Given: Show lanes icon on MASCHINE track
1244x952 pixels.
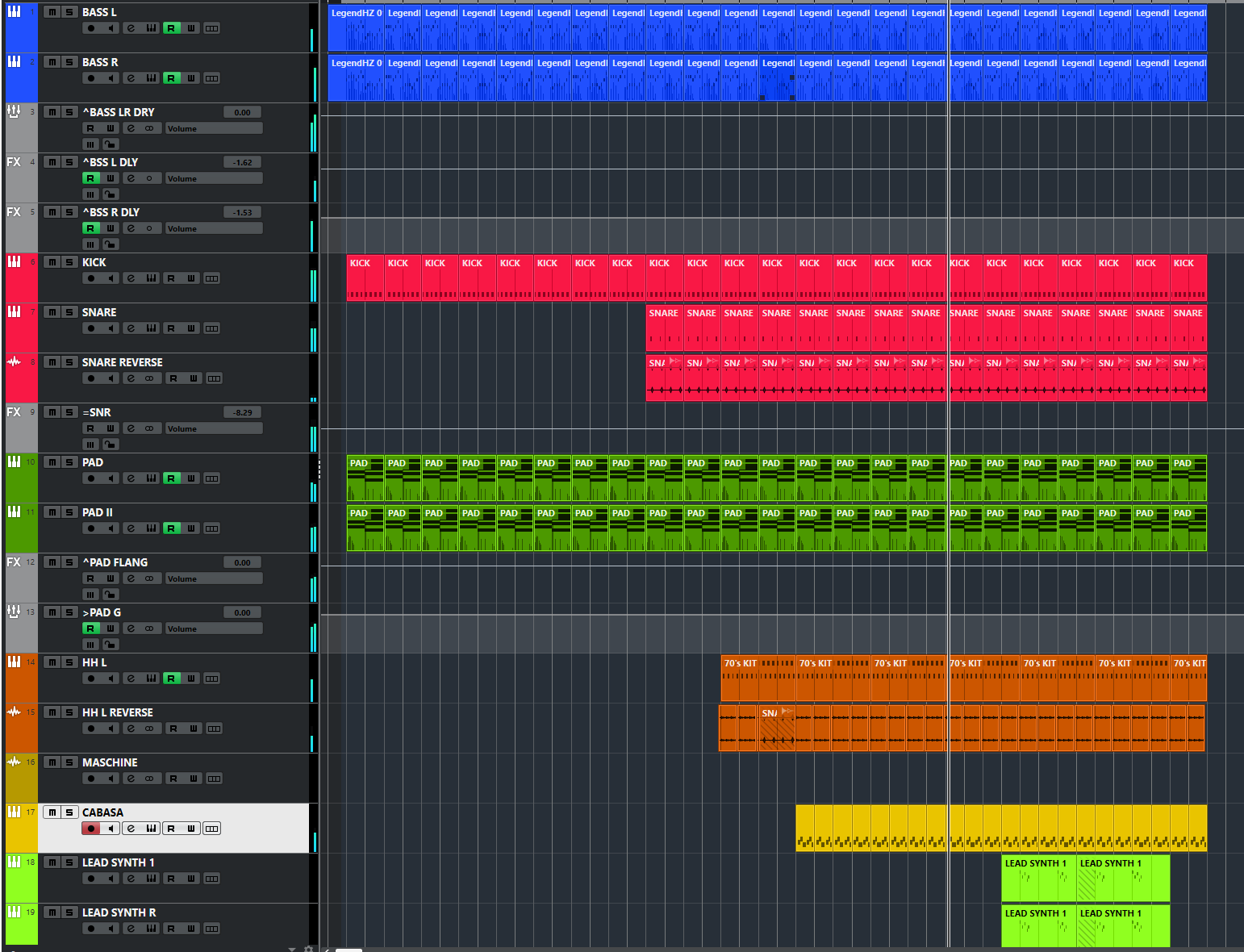Looking at the screenshot, I should pyautogui.click(x=214, y=779).
